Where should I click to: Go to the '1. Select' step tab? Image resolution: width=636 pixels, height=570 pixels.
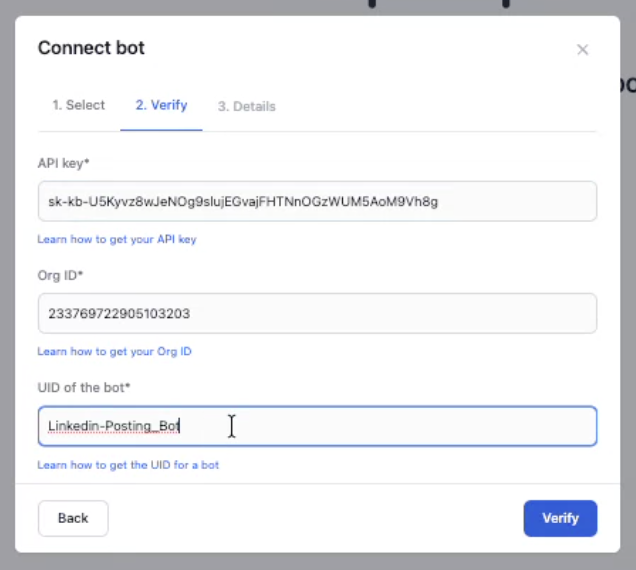[x=78, y=105]
